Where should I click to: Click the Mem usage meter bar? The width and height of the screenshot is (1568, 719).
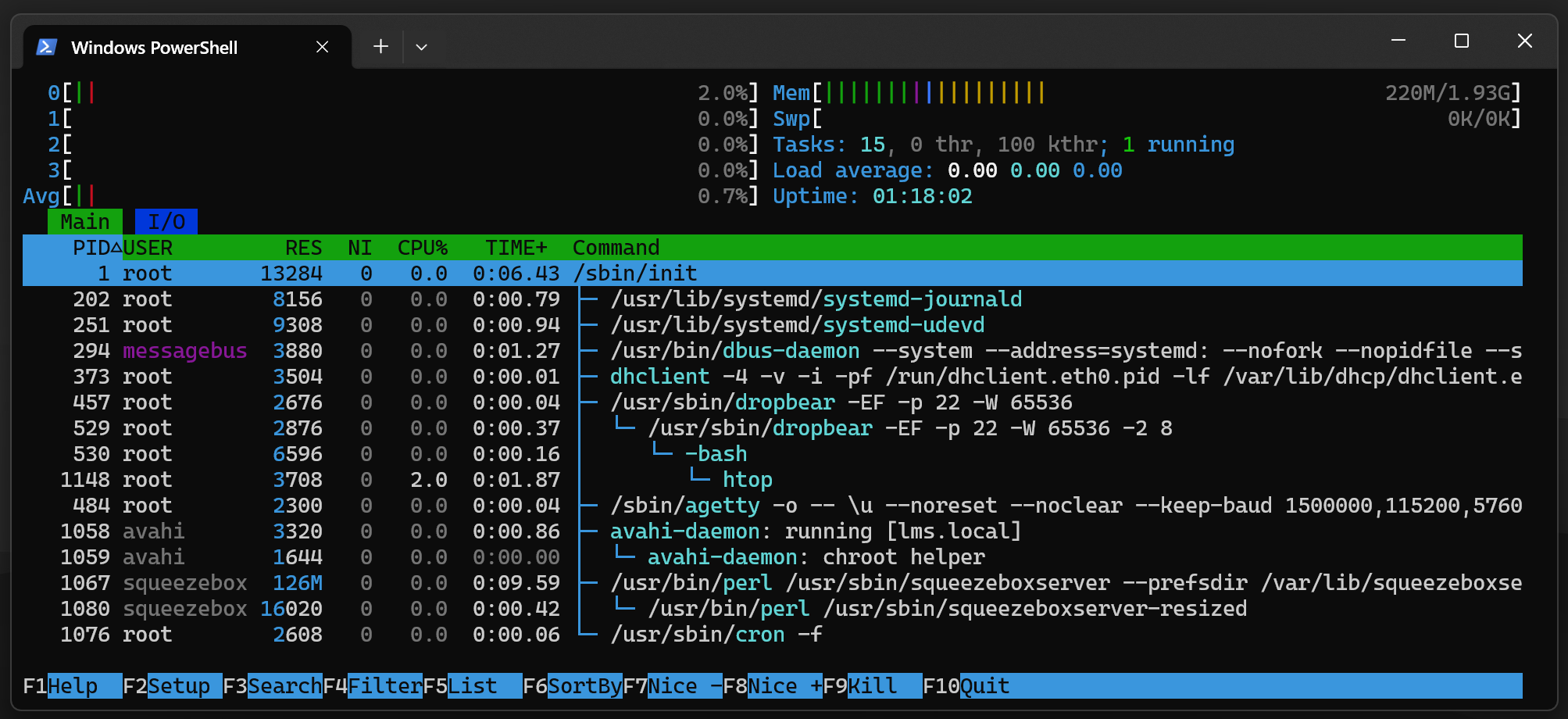(x=935, y=93)
